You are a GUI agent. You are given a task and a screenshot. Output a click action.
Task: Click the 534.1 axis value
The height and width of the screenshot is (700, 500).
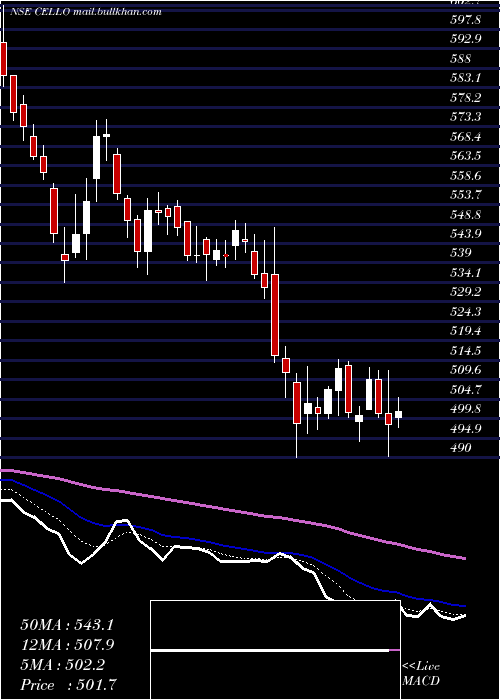pyautogui.click(x=465, y=272)
